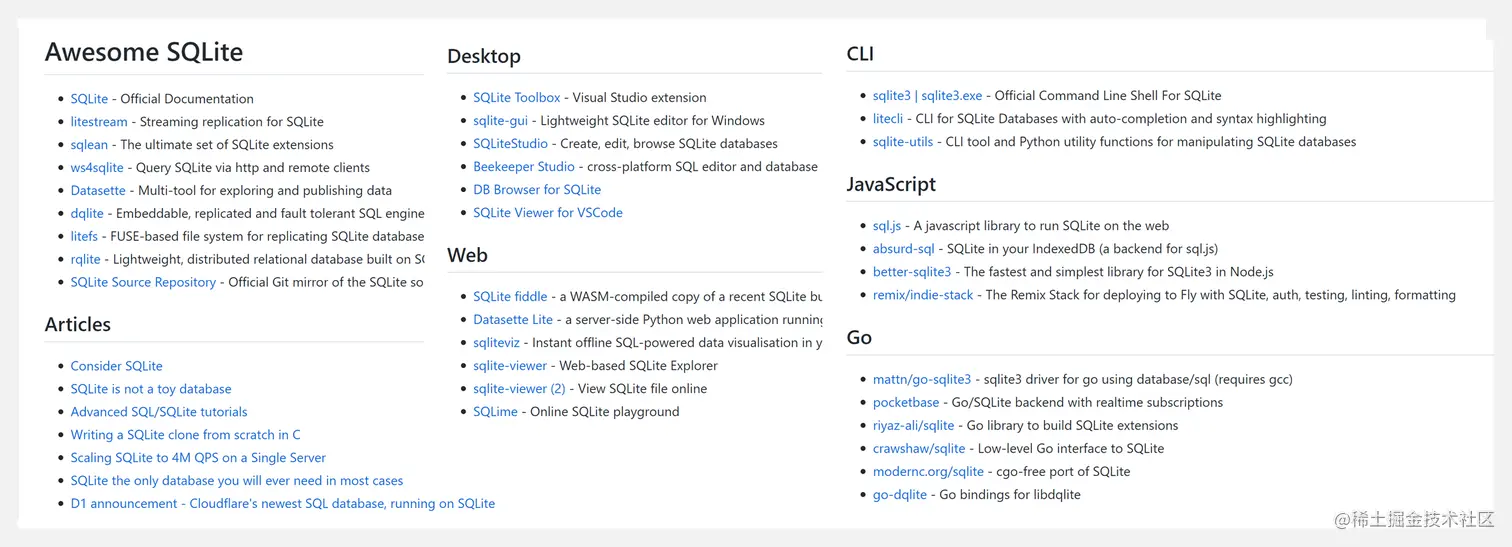1512x547 pixels.
Task: Open the litefs link
Action: coord(84,237)
